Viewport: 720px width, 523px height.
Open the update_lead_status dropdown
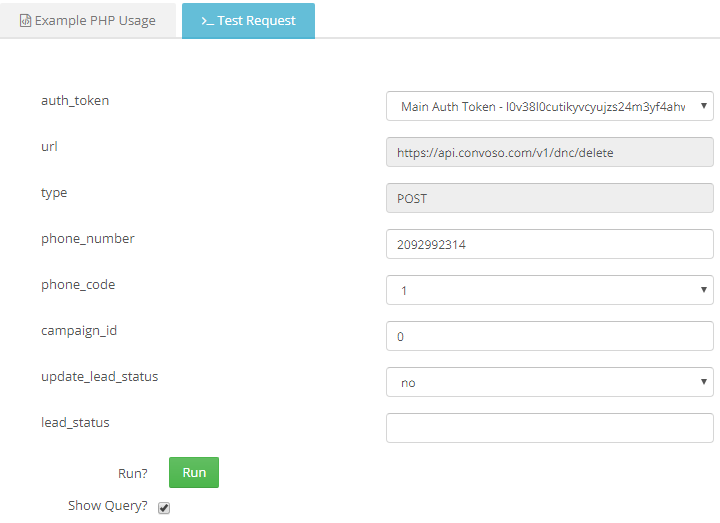pos(550,382)
